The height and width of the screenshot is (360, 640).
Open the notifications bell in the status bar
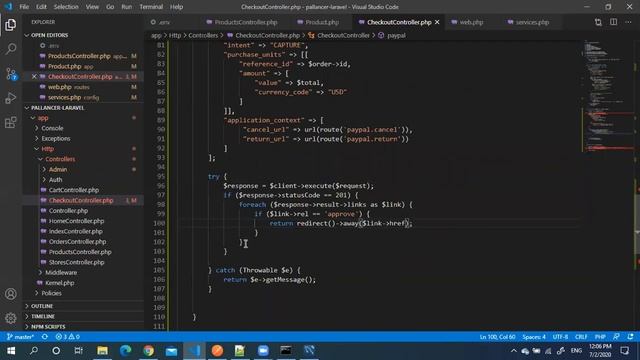[631, 337]
